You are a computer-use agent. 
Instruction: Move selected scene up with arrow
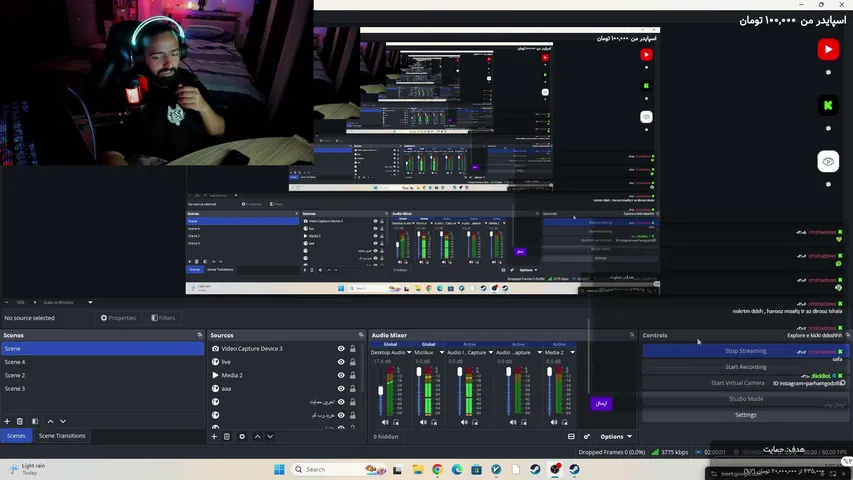pyautogui.click(x=51, y=421)
